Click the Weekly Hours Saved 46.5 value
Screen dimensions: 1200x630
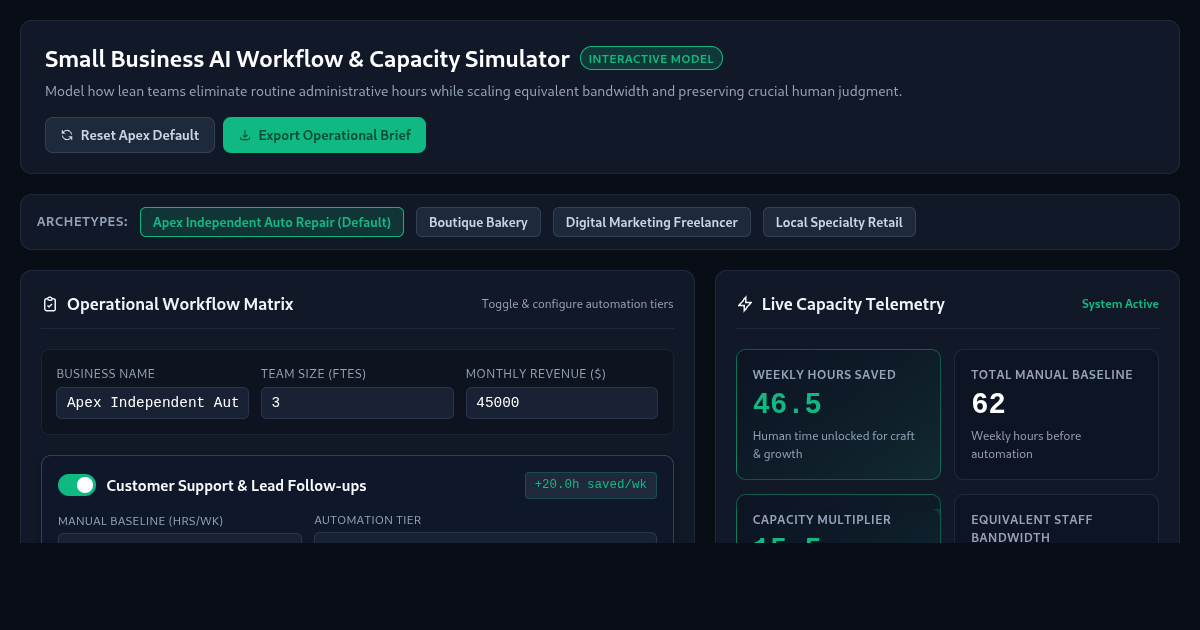coord(787,404)
